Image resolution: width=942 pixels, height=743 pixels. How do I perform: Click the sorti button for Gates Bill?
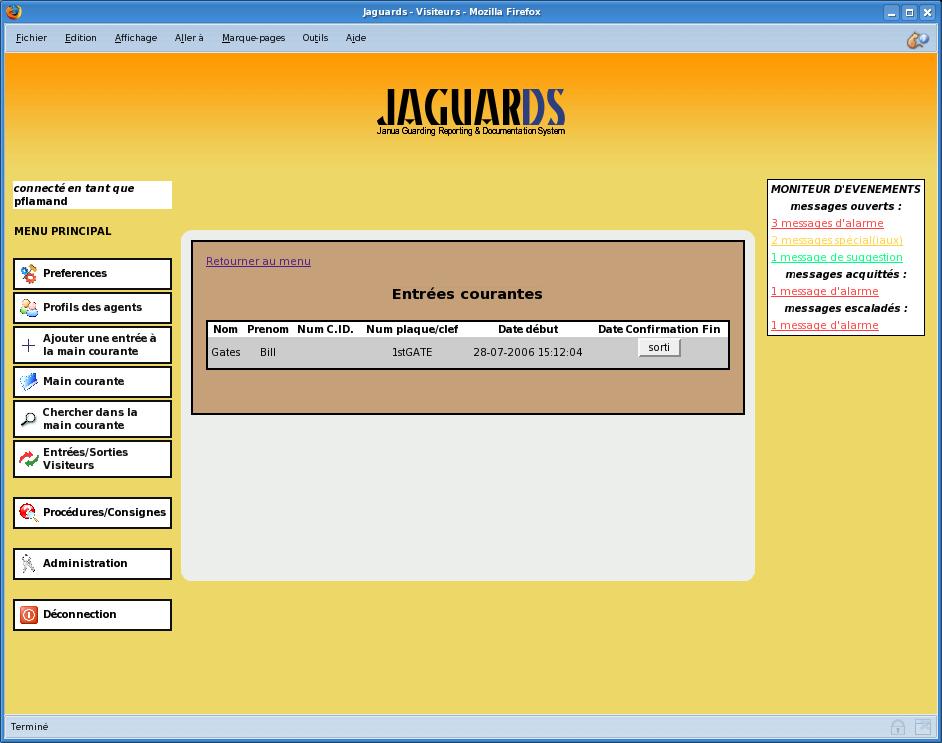coord(659,347)
